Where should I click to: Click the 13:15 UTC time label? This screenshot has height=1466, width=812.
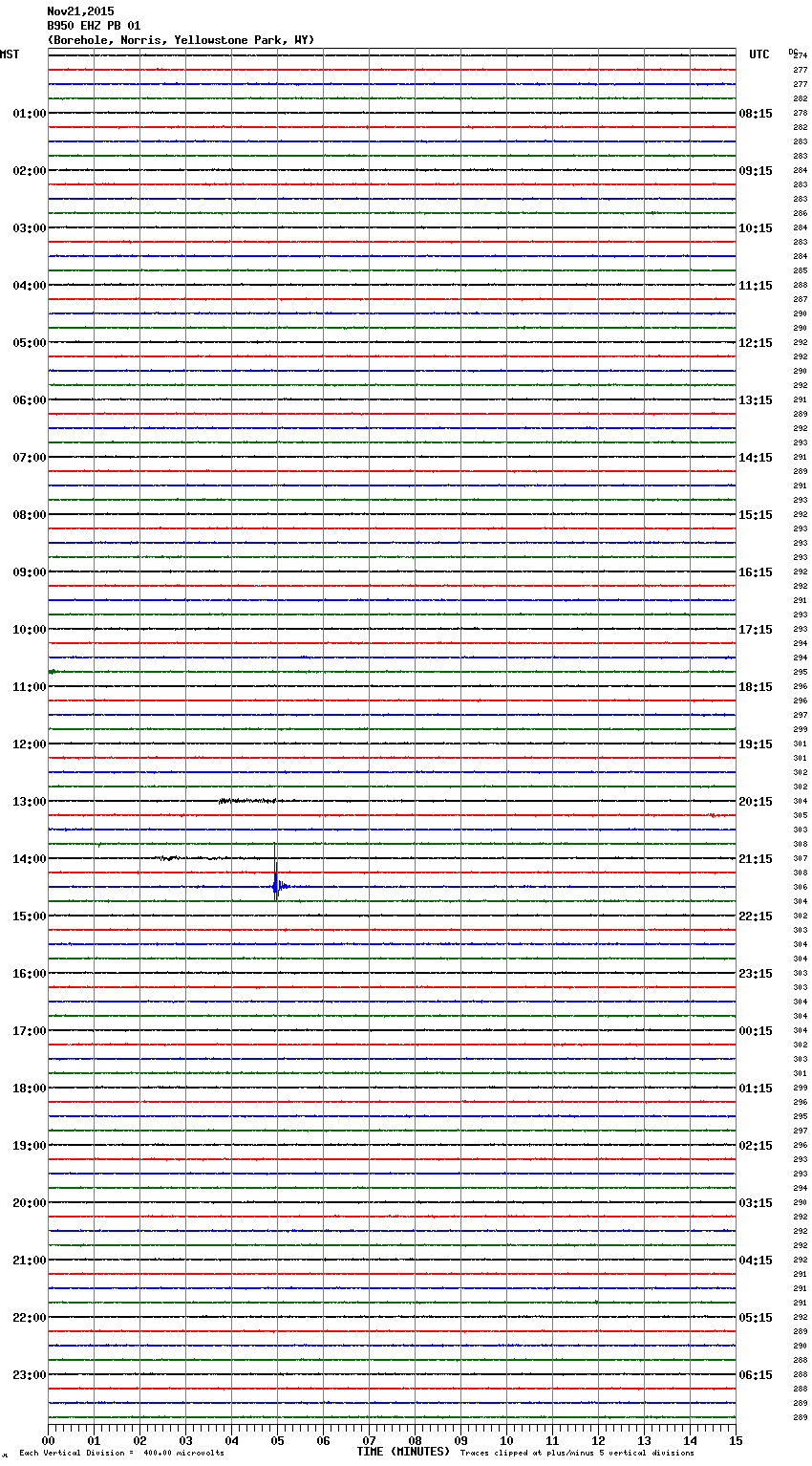click(756, 400)
